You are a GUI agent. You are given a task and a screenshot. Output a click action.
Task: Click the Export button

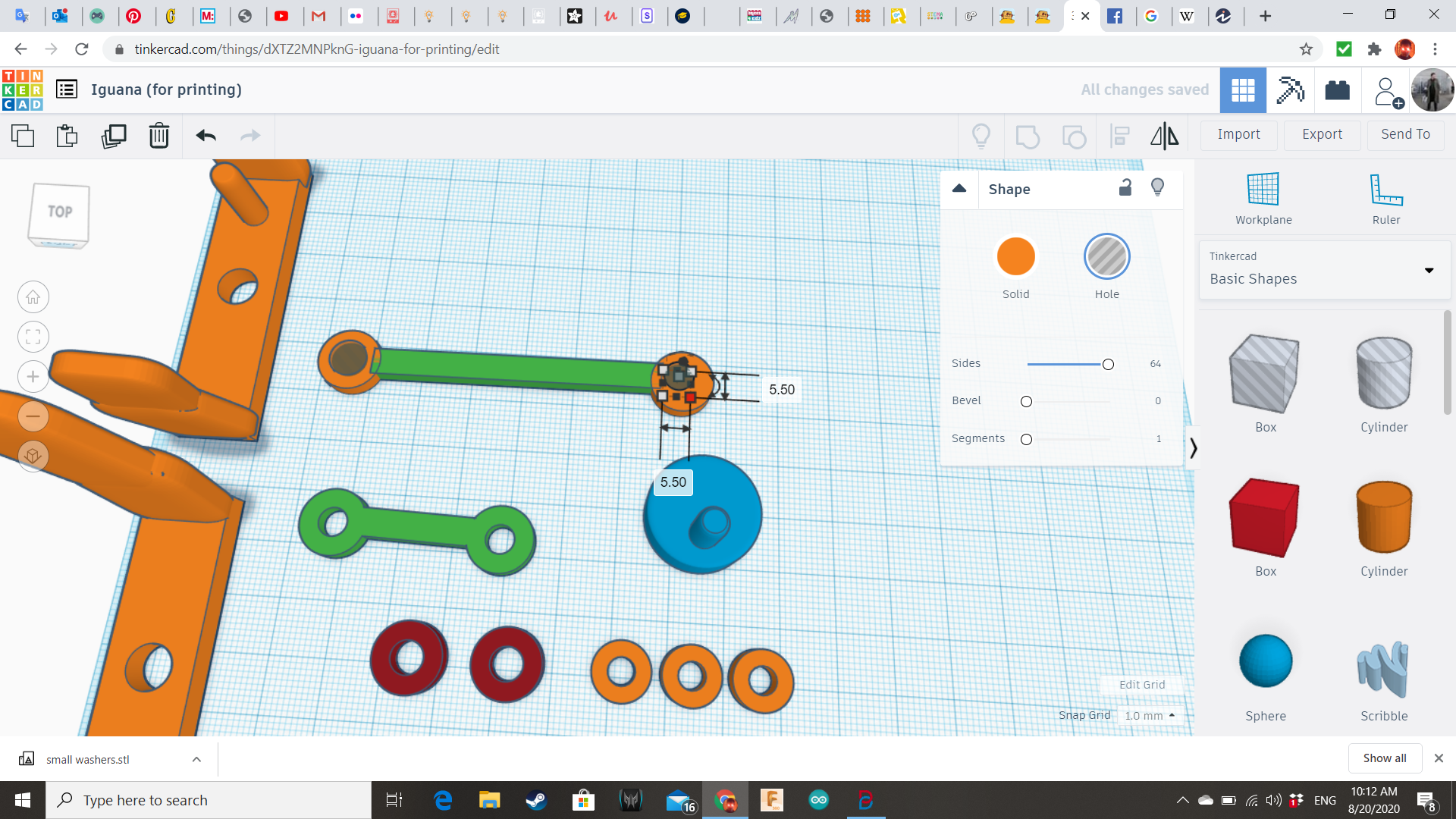click(x=1322, y=134)
